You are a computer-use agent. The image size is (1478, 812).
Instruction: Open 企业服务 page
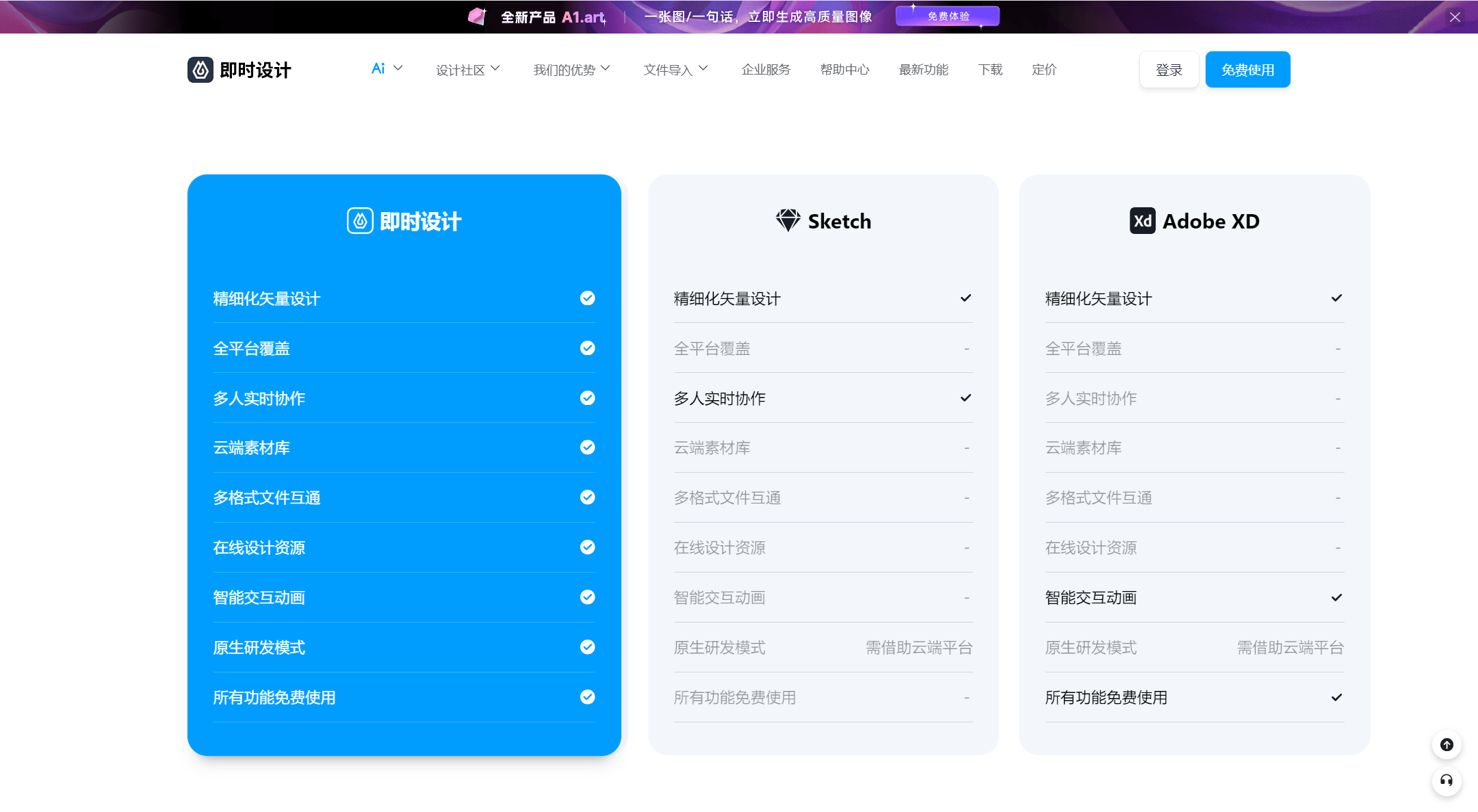(766, 70)
